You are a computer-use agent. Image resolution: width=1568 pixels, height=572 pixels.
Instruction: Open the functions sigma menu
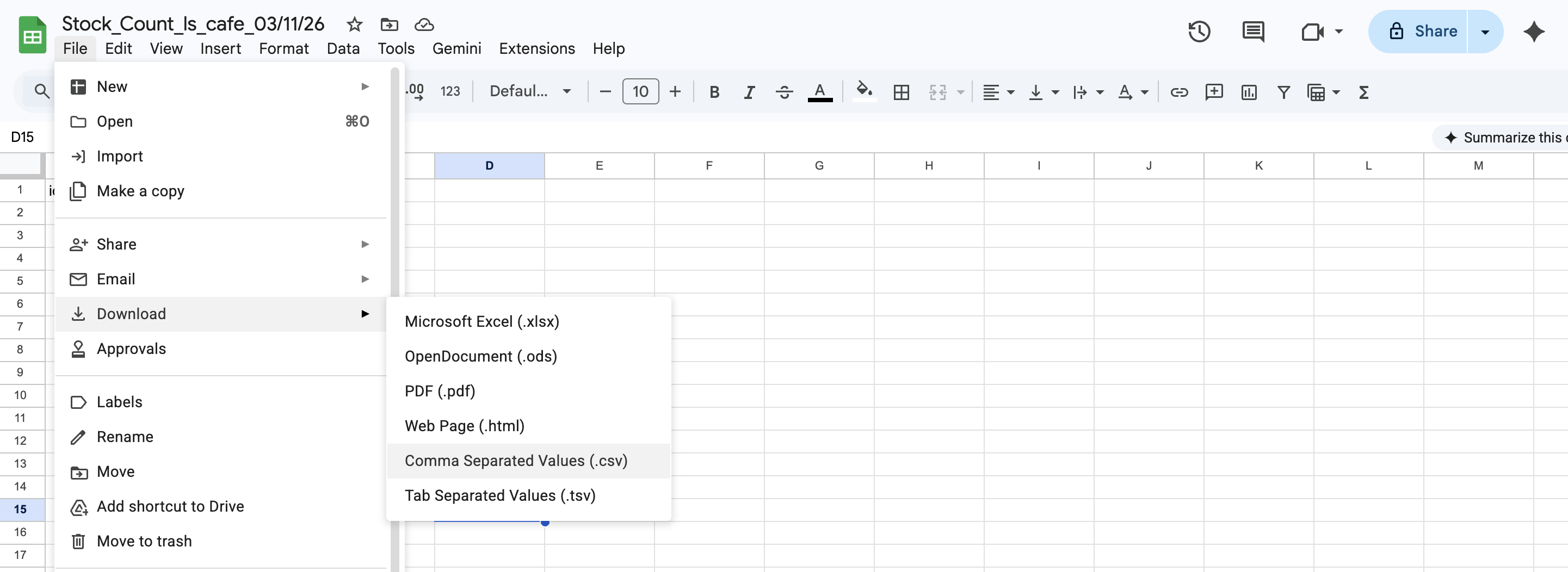pos(1363,92)
